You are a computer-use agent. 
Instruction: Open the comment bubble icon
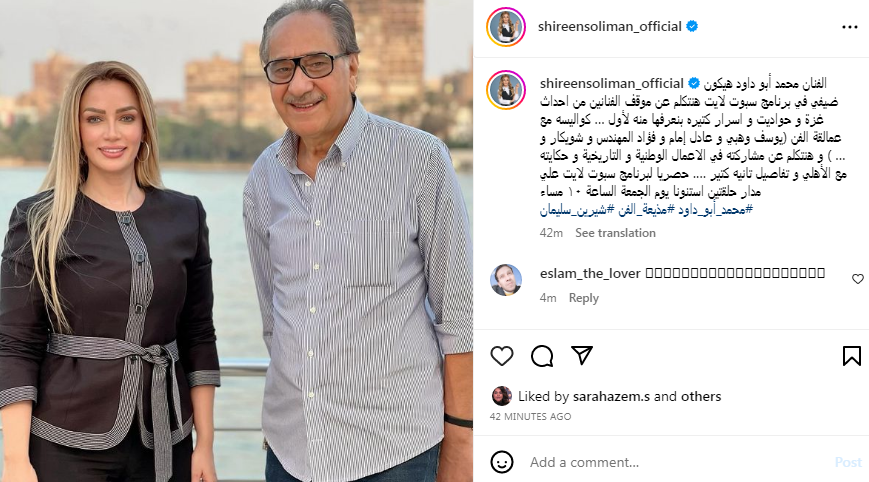542,356
